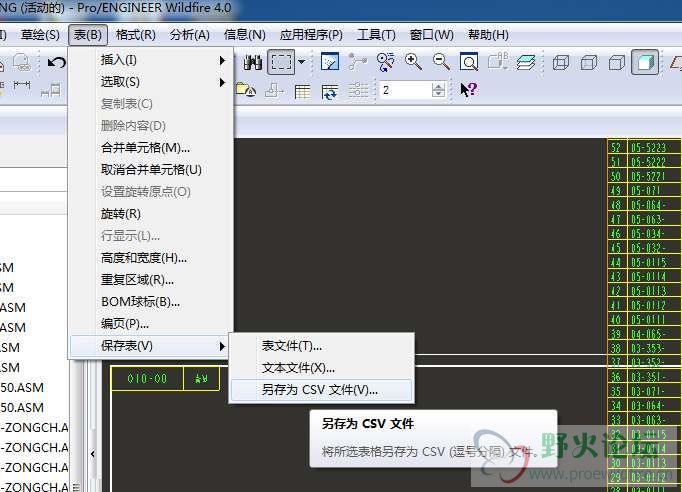Screen dimensions: 682x492
Task: Click the BOM row number 52
Action: click(617, 147)
